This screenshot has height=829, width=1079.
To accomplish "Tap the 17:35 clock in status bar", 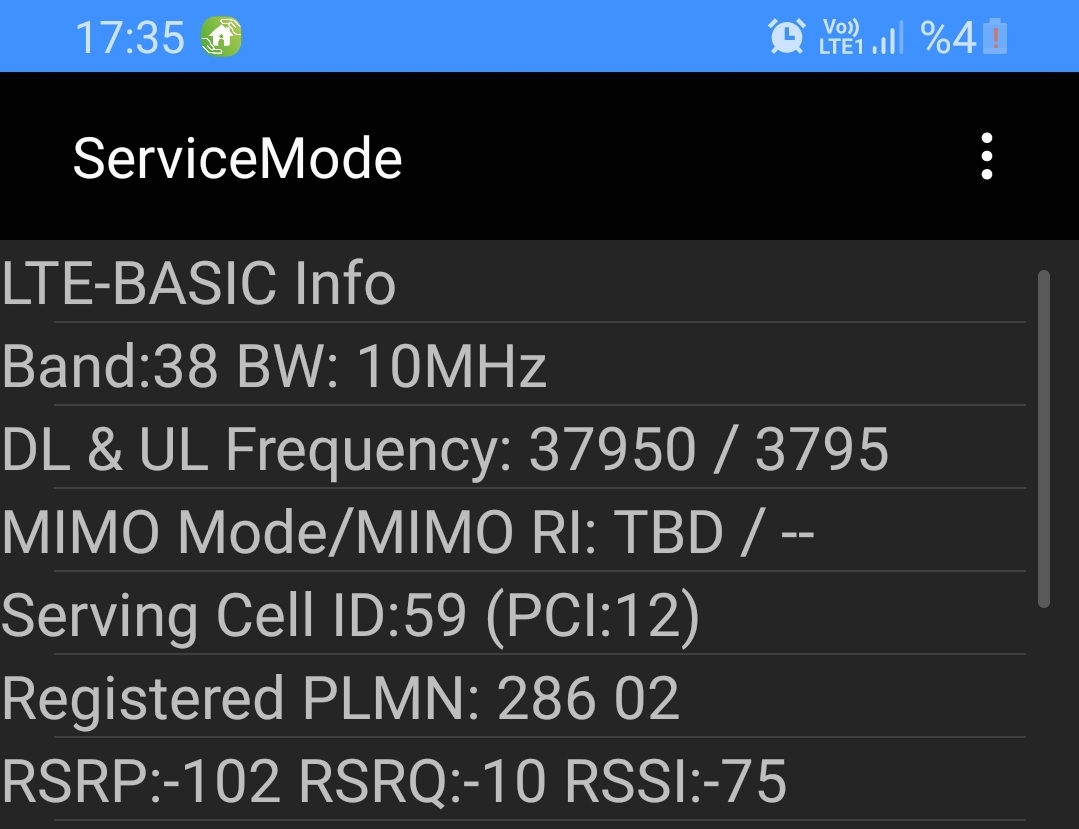I will click(x=130, y=37).
